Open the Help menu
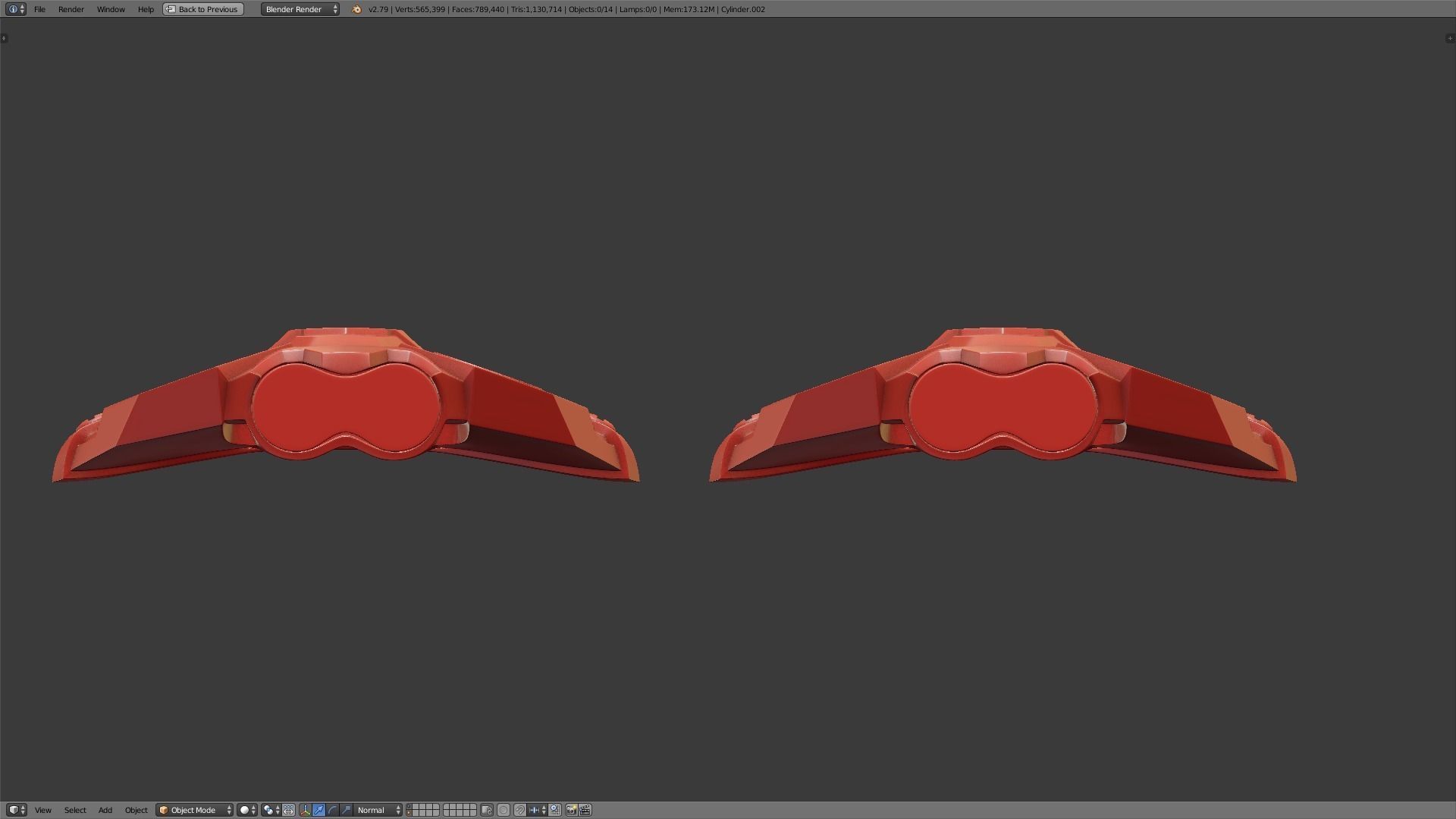 pos(146,9)
